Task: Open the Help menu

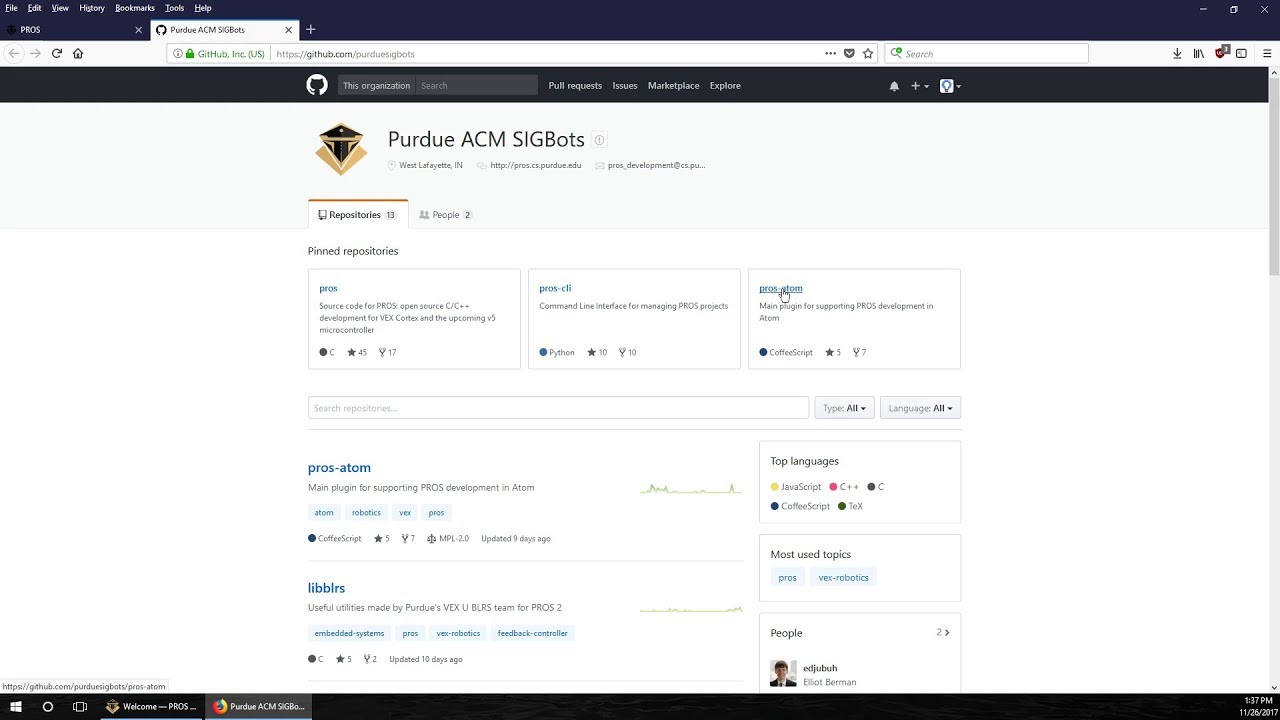Action: (x=203, y=8)
